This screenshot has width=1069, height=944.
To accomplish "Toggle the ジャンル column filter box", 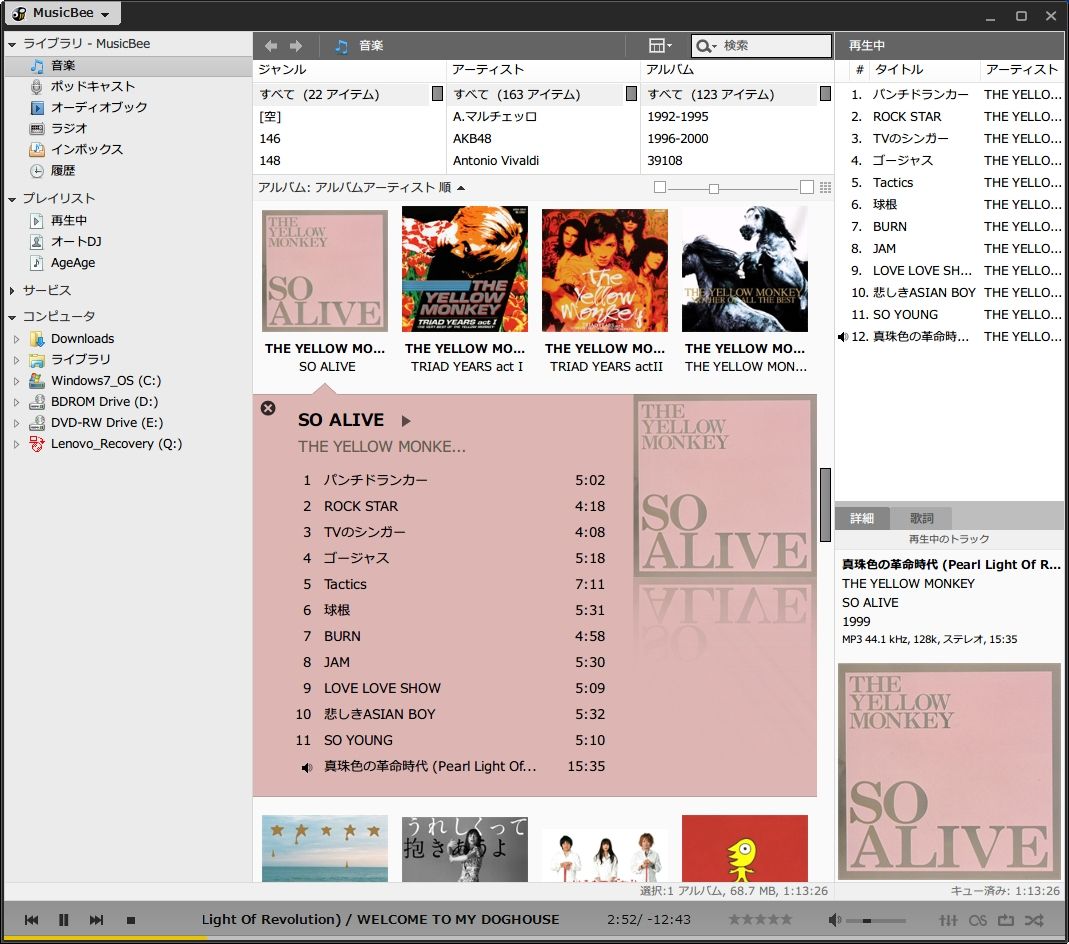I will [x=437, y=93].
